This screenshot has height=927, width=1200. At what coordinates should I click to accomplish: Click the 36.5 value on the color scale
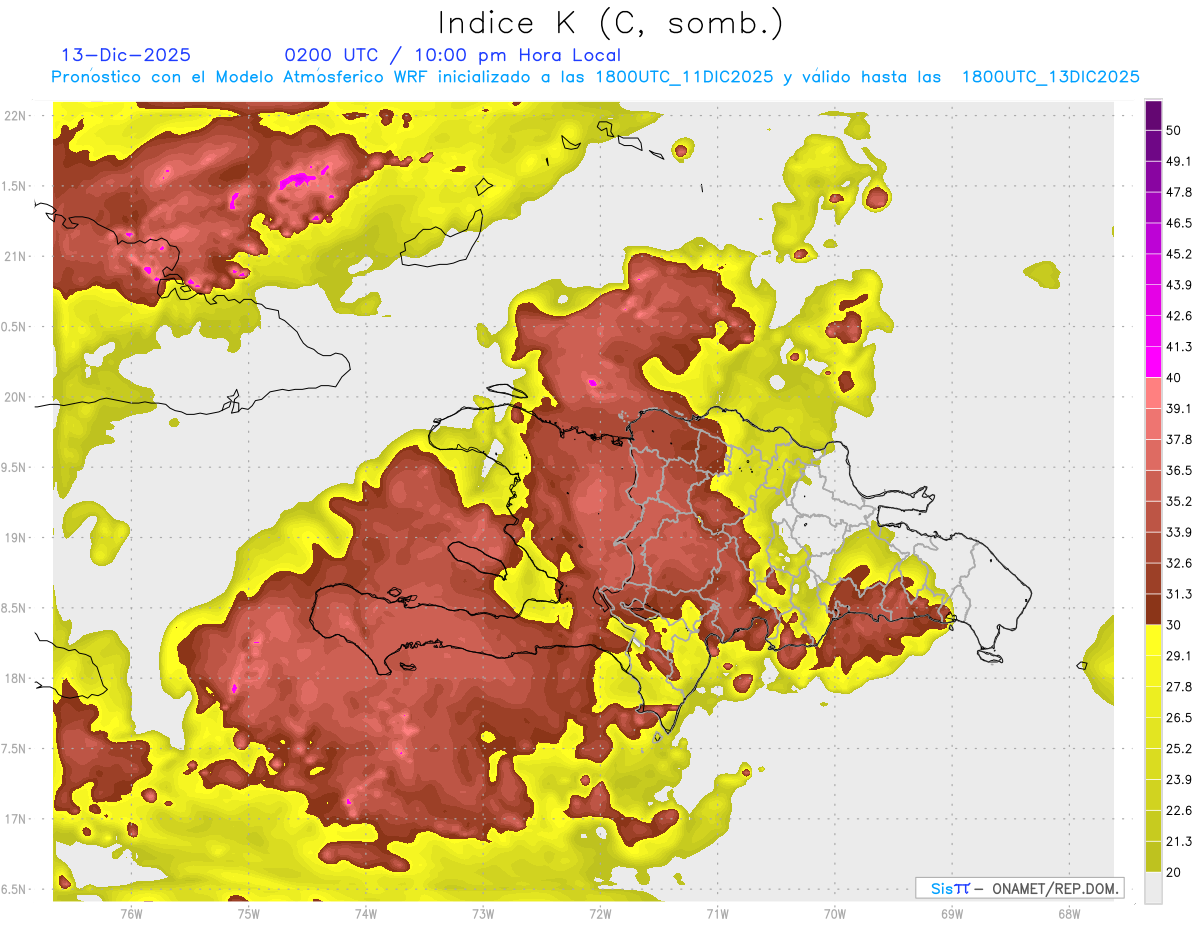tap(1178, 470)
